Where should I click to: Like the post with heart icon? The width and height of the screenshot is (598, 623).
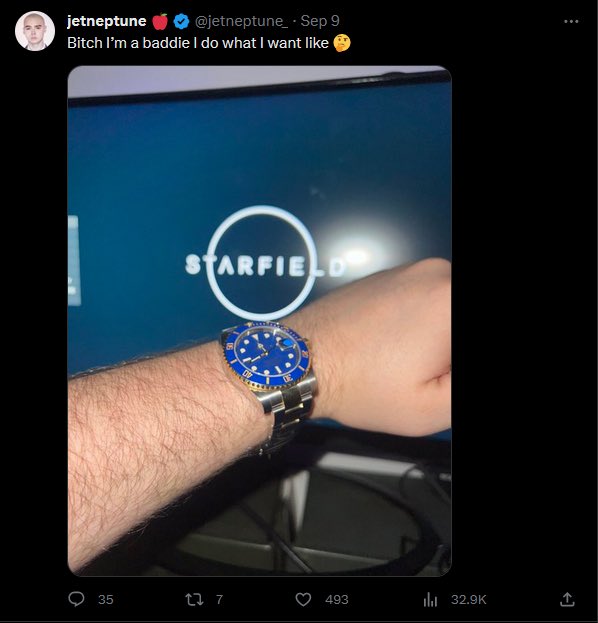pos(303,599)
